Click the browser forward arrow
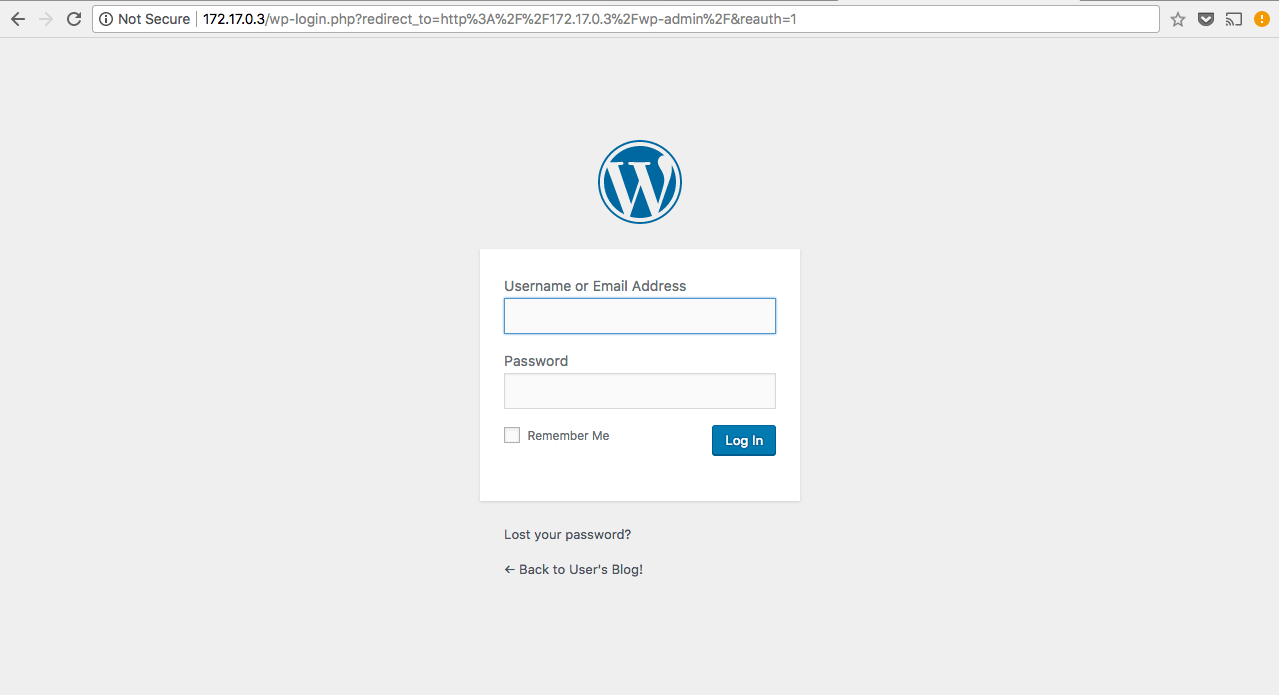Screen dimensions: 1279x695 click(x=45, y=19)
